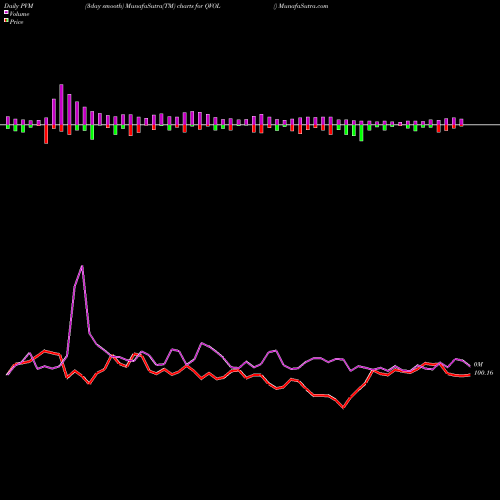Viewport: 500px width, 500px height.
Task: Click the highest peak of magenta volume line
Action: 82,266
